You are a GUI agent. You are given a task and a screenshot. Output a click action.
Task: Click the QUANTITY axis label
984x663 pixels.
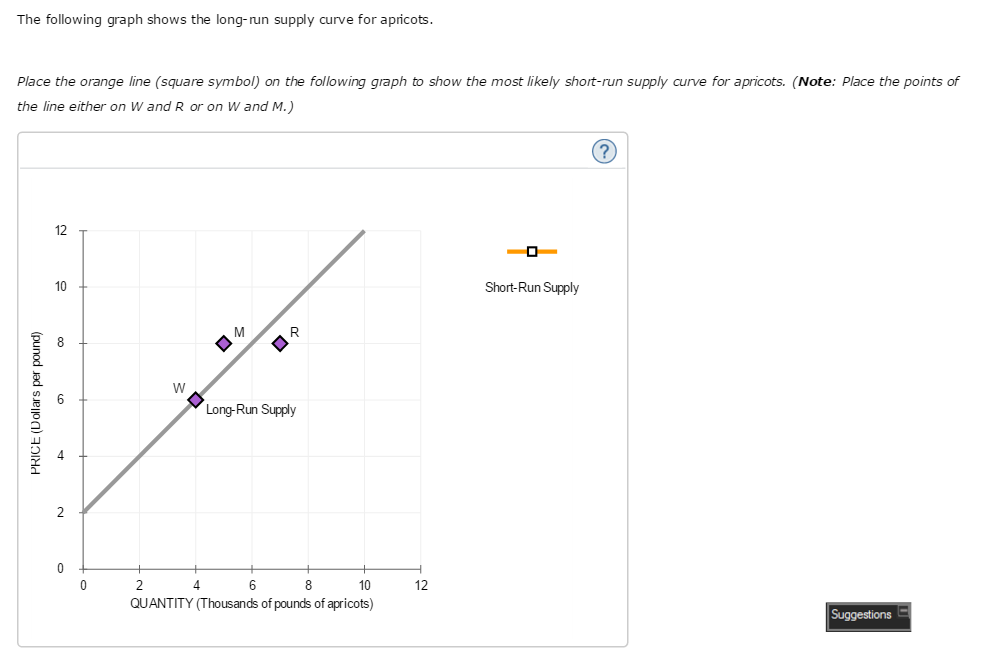[251, 603]
